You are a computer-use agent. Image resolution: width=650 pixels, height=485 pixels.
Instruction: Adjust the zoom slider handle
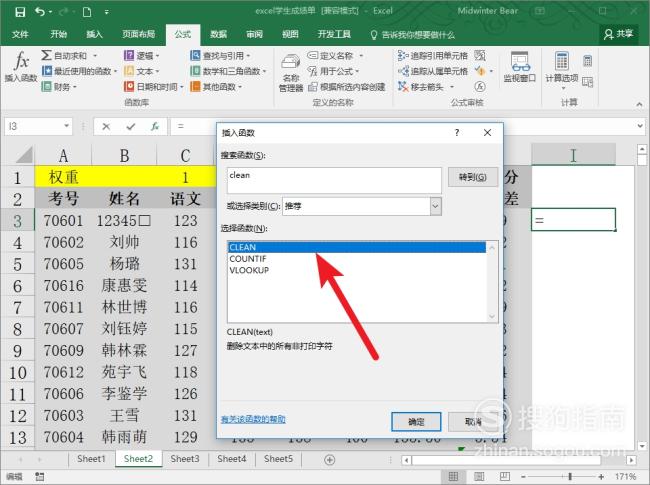click(x=570, y=477)
